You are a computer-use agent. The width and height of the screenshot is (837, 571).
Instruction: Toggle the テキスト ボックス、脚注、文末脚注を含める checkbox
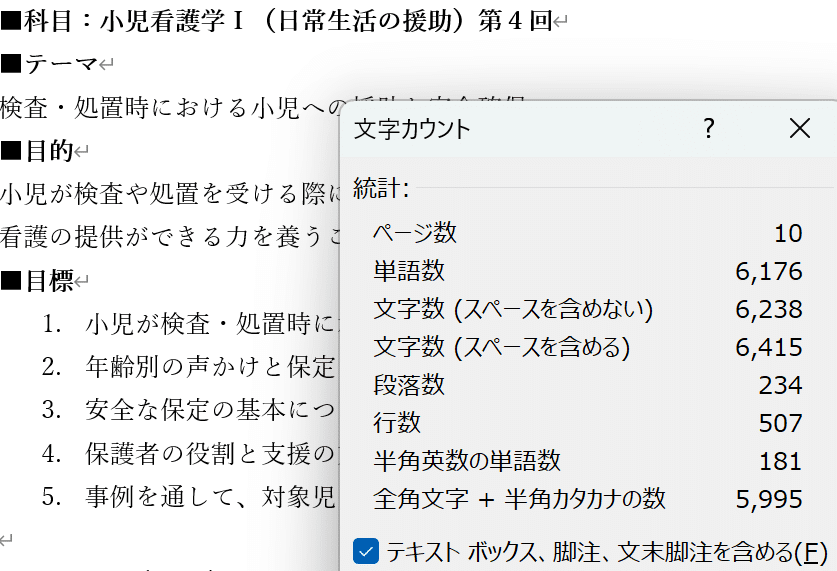point(366,551)
